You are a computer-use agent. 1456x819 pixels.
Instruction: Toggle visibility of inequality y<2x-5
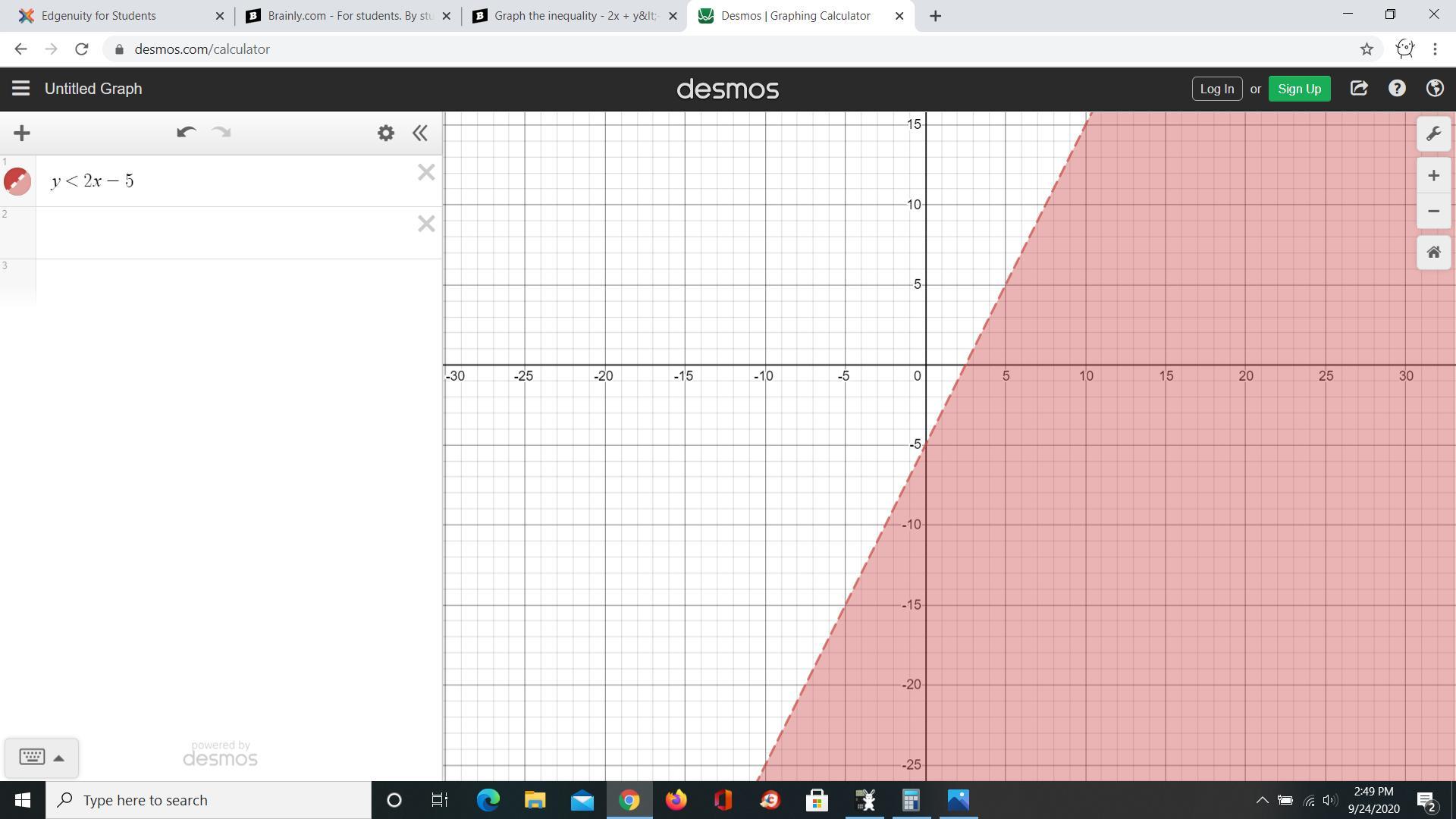coord(17,181)
